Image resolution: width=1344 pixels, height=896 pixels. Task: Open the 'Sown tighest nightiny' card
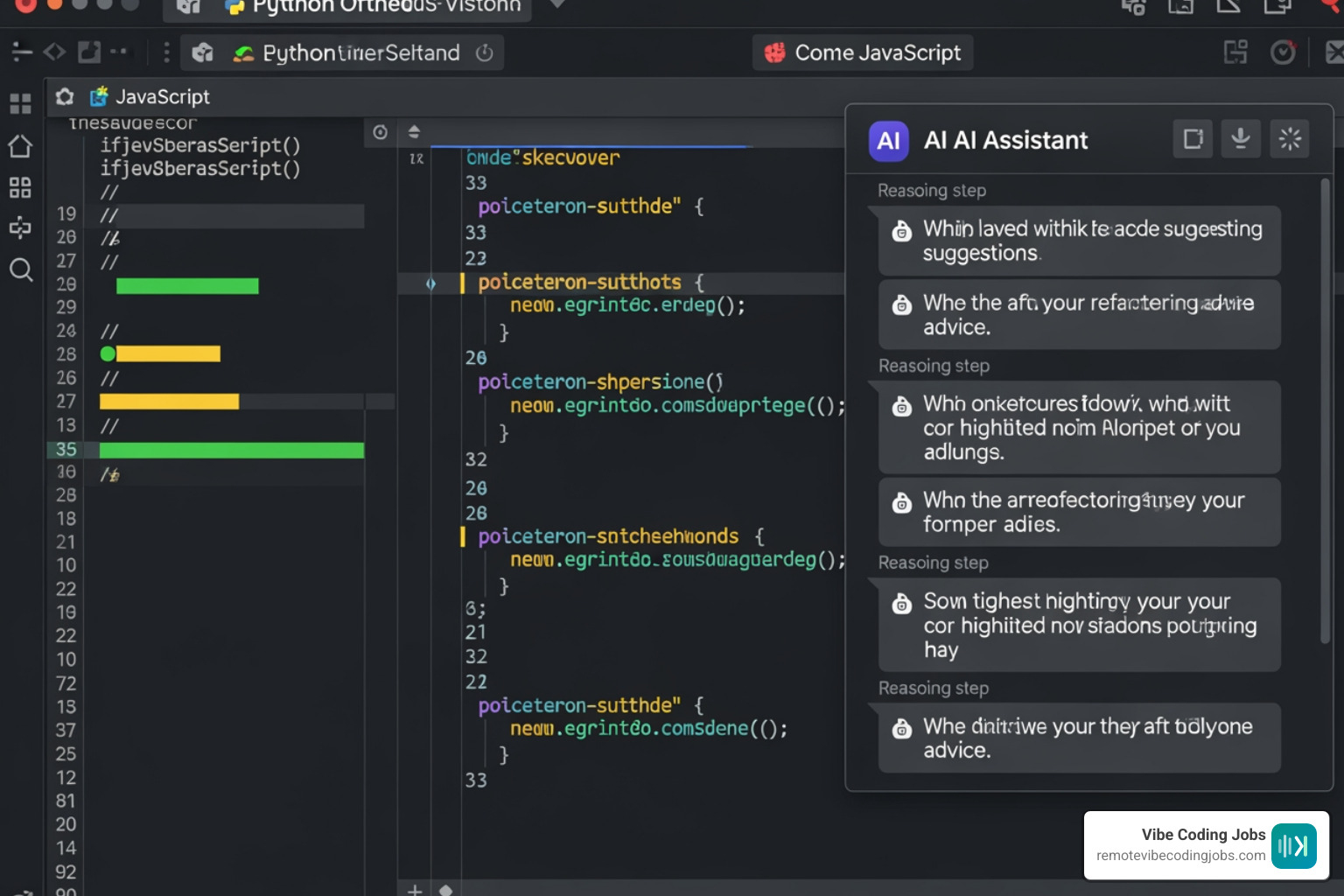[x=1080, y=625]
